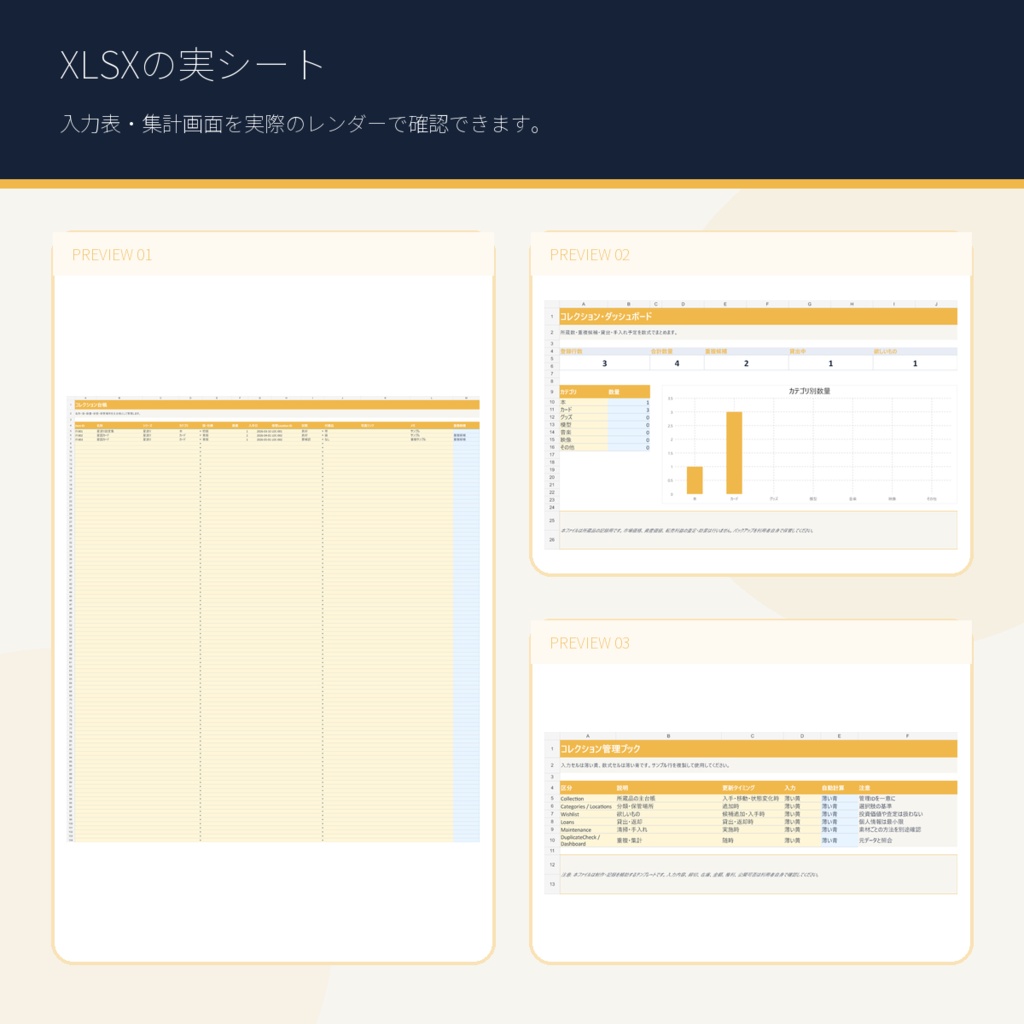Click the subtitle "入力表・集計画面を実際のレンダーで確認できます。"

(302, 123)
